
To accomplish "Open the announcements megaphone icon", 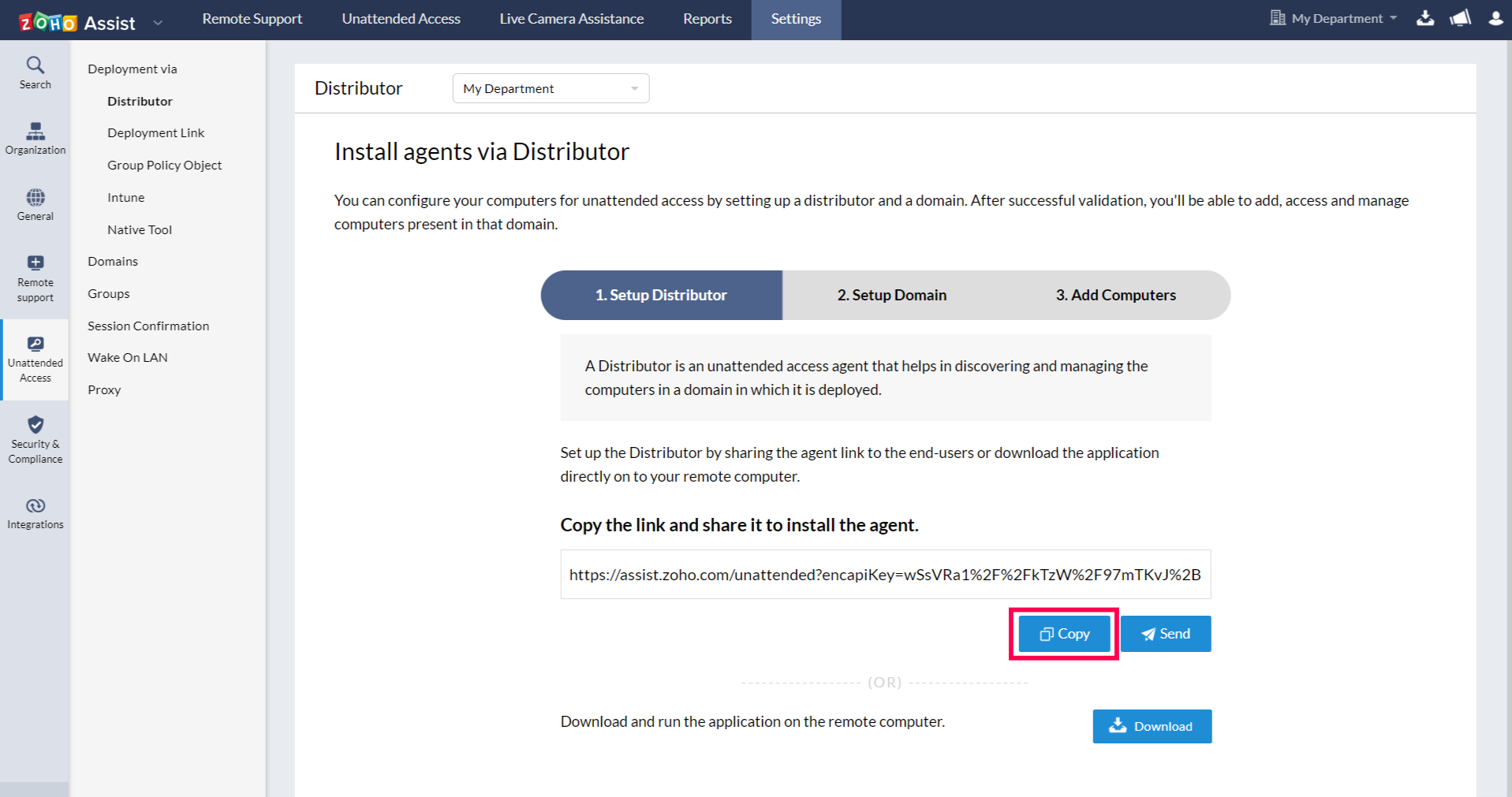I will (1460, 18).
